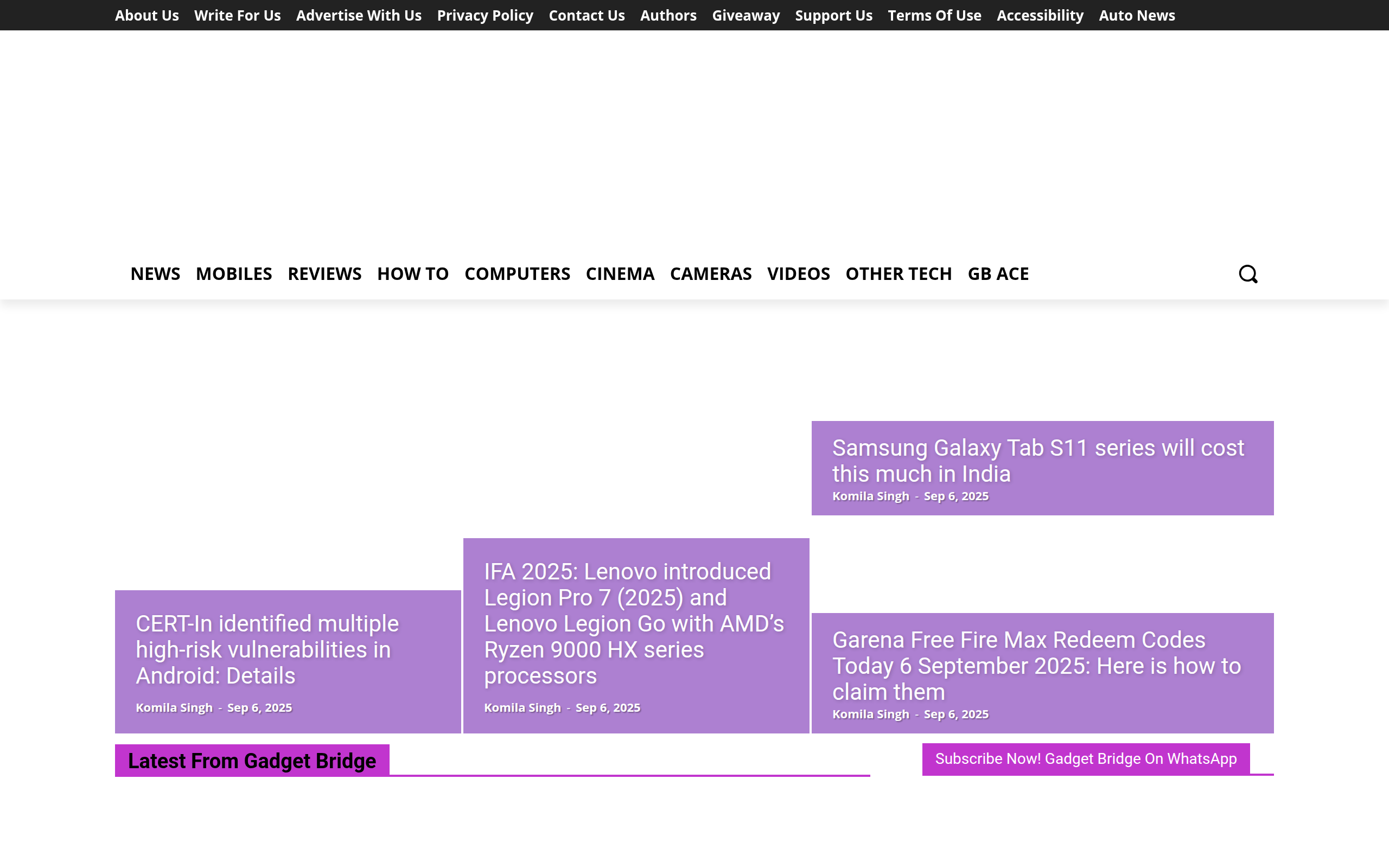Visit the Authors page
The image size is (1389, 868).
[668, 16]
